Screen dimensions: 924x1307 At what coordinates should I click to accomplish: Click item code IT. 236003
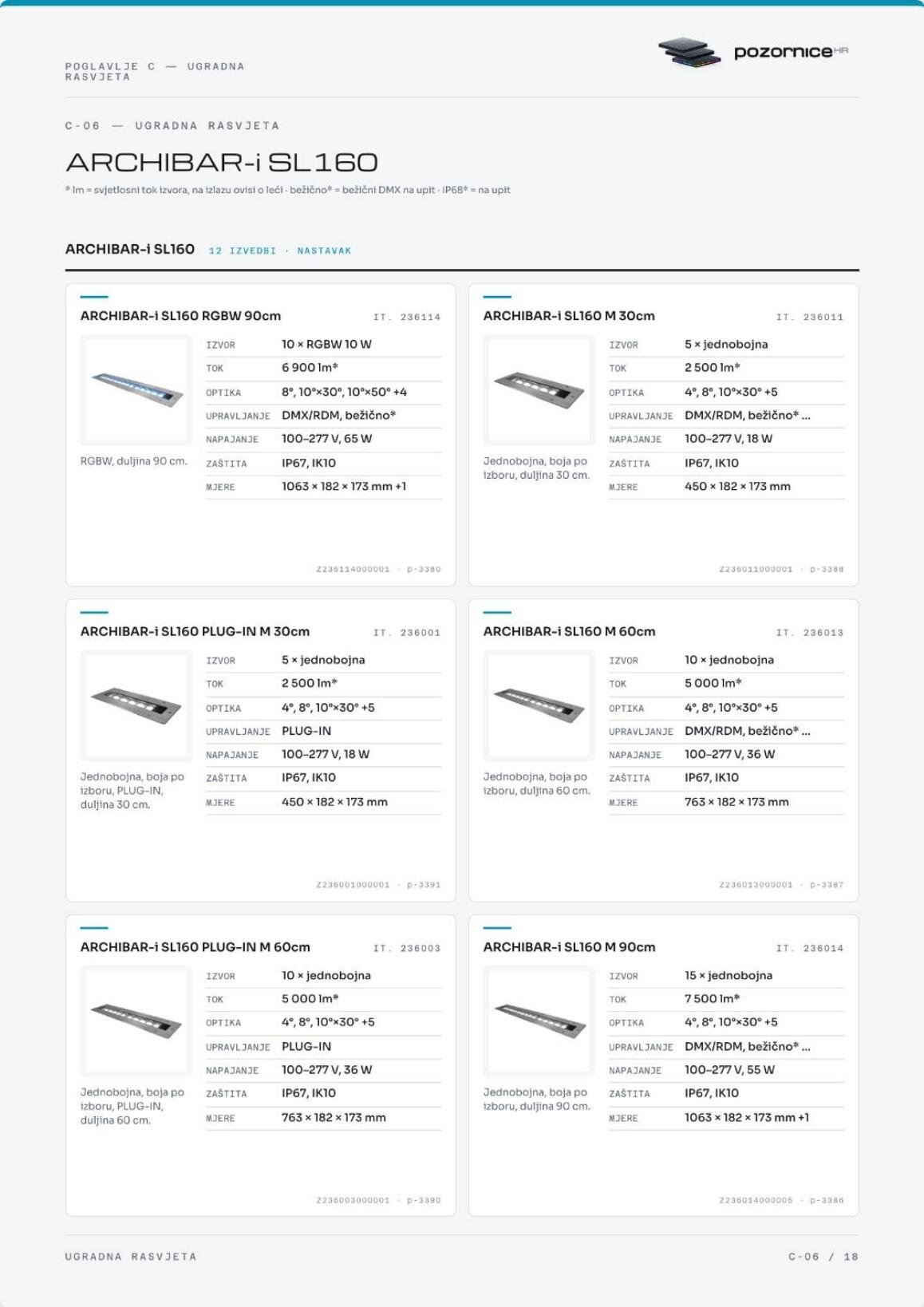(407, 948)
